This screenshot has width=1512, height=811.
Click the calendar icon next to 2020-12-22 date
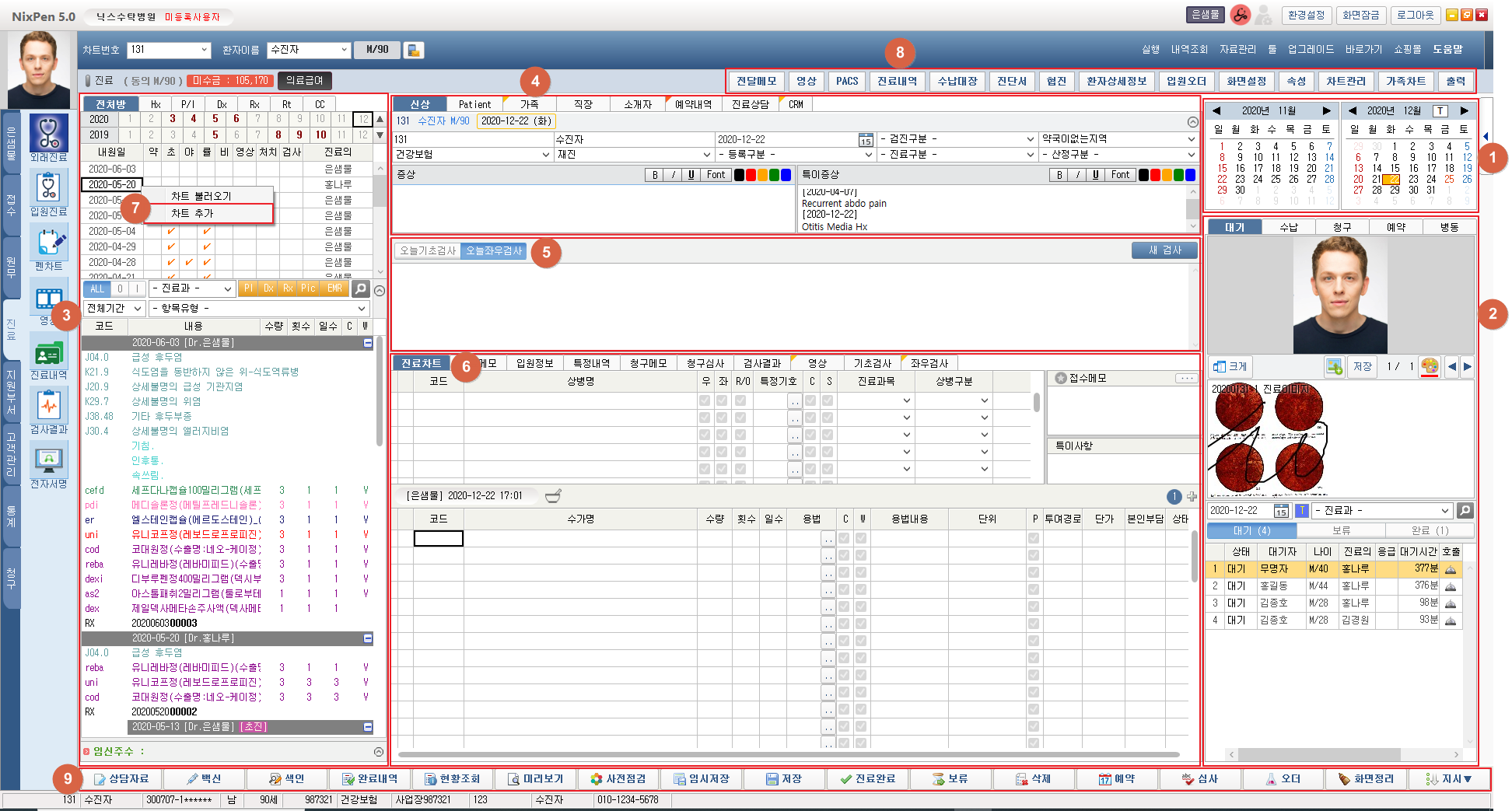[x=866, y=140]
